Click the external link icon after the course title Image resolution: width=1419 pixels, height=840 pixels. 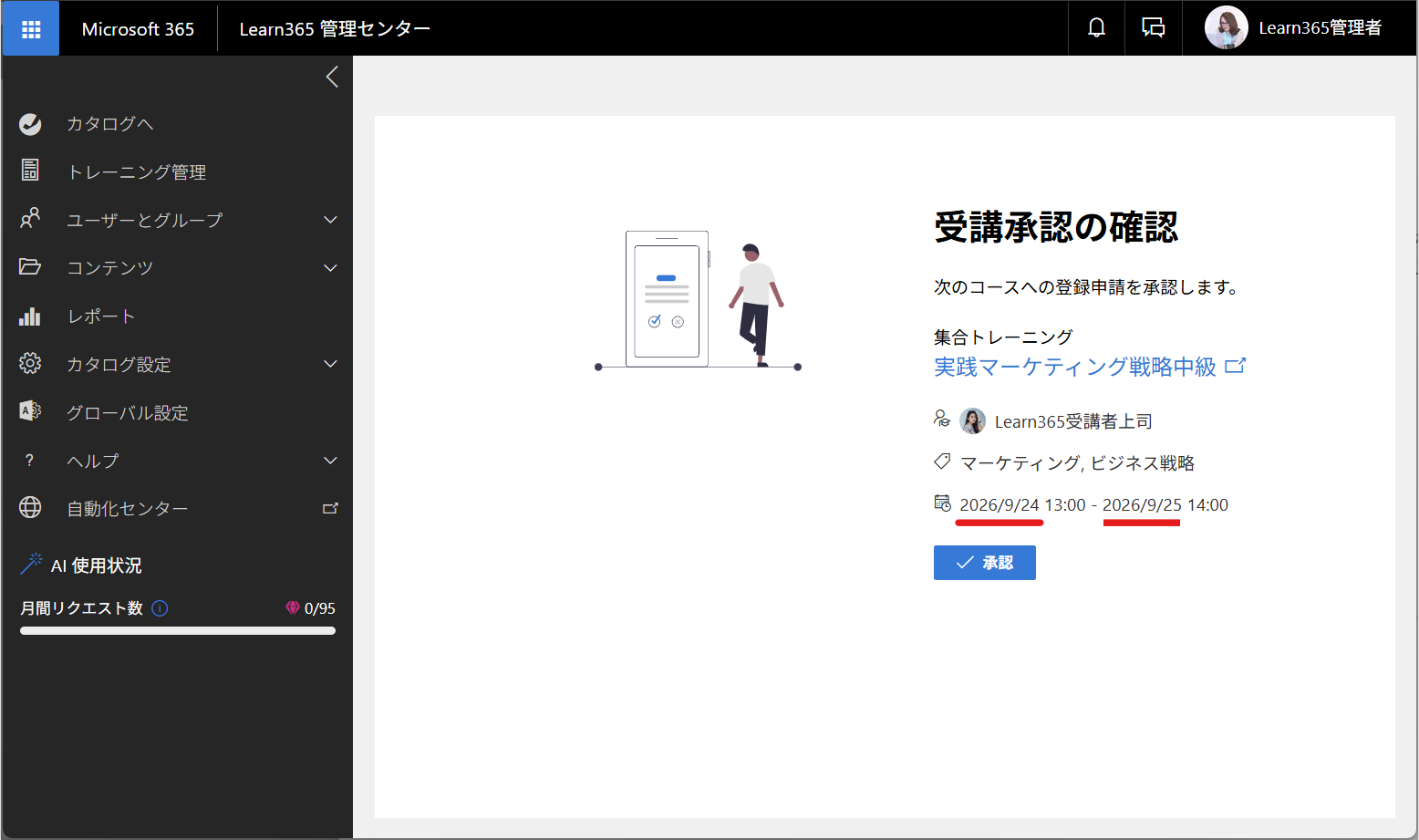(1236, 366)
